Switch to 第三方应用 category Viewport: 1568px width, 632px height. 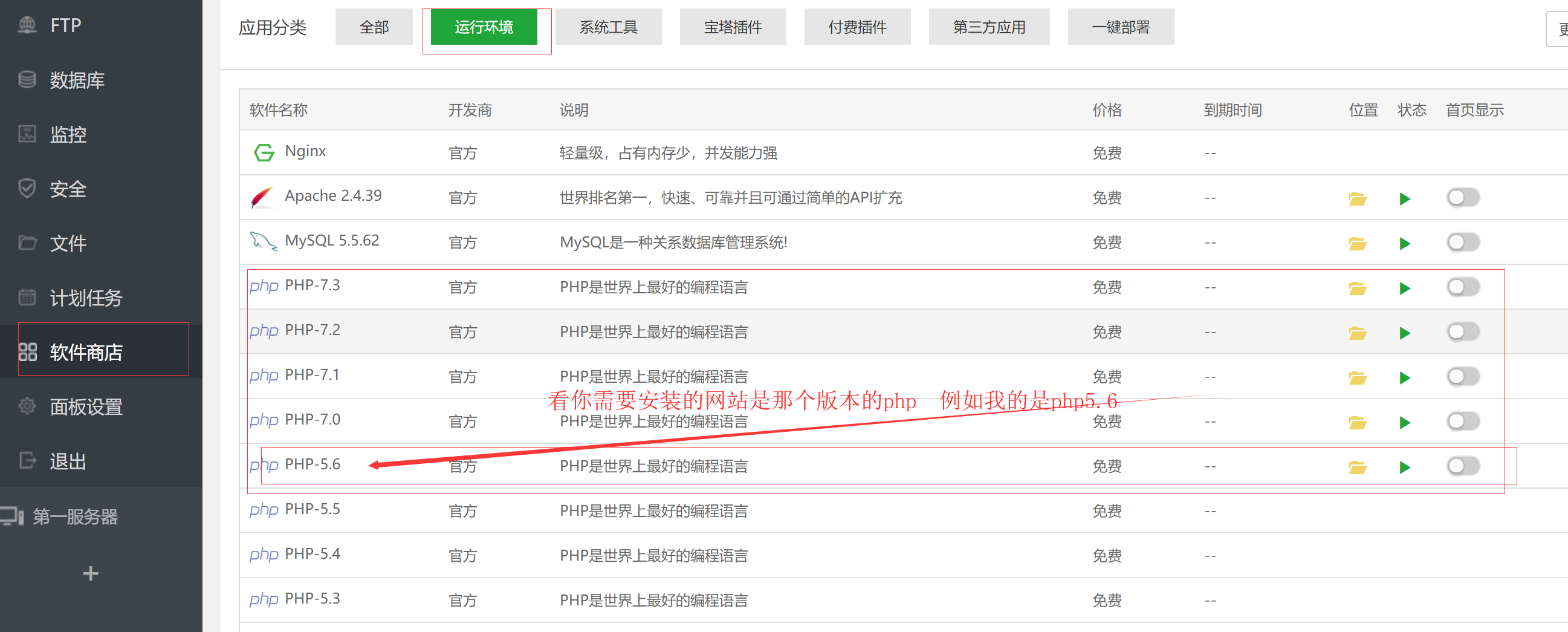tap(988, 27)
